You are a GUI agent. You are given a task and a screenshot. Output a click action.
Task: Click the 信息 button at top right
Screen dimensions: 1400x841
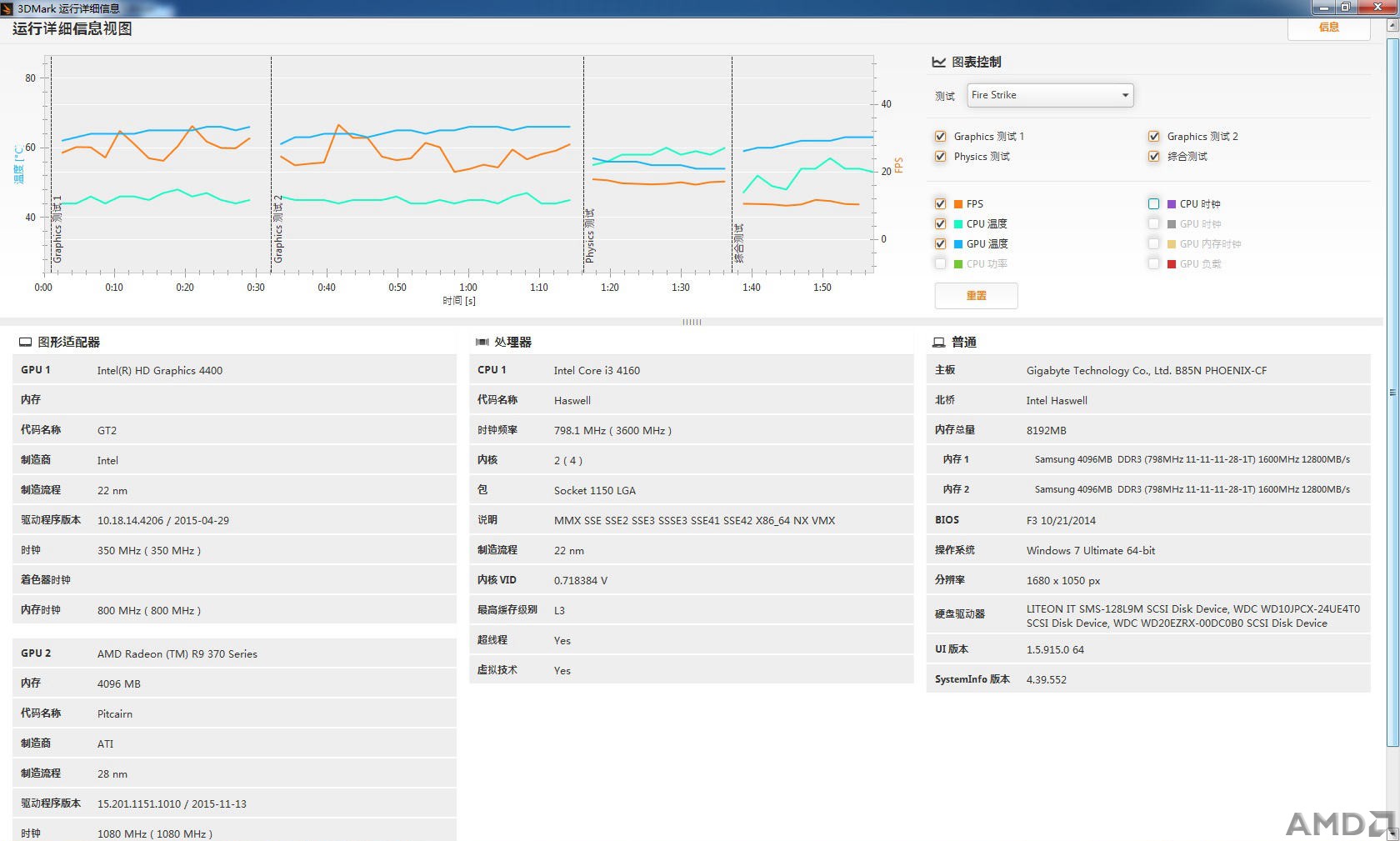coord(1328,28)
